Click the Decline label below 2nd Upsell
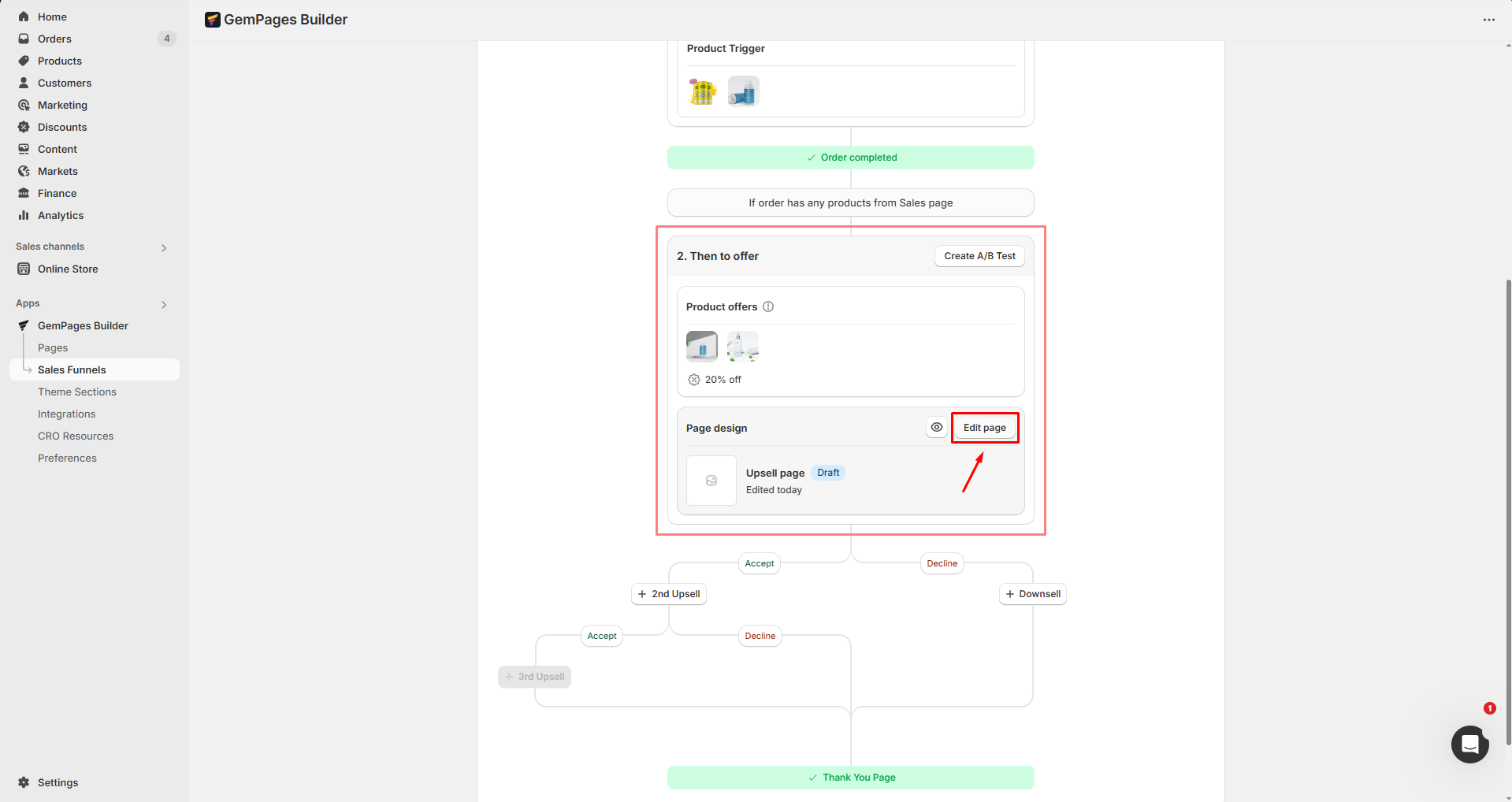The width and height of the screenshot is (1512, 802). (x=760, y=636)
